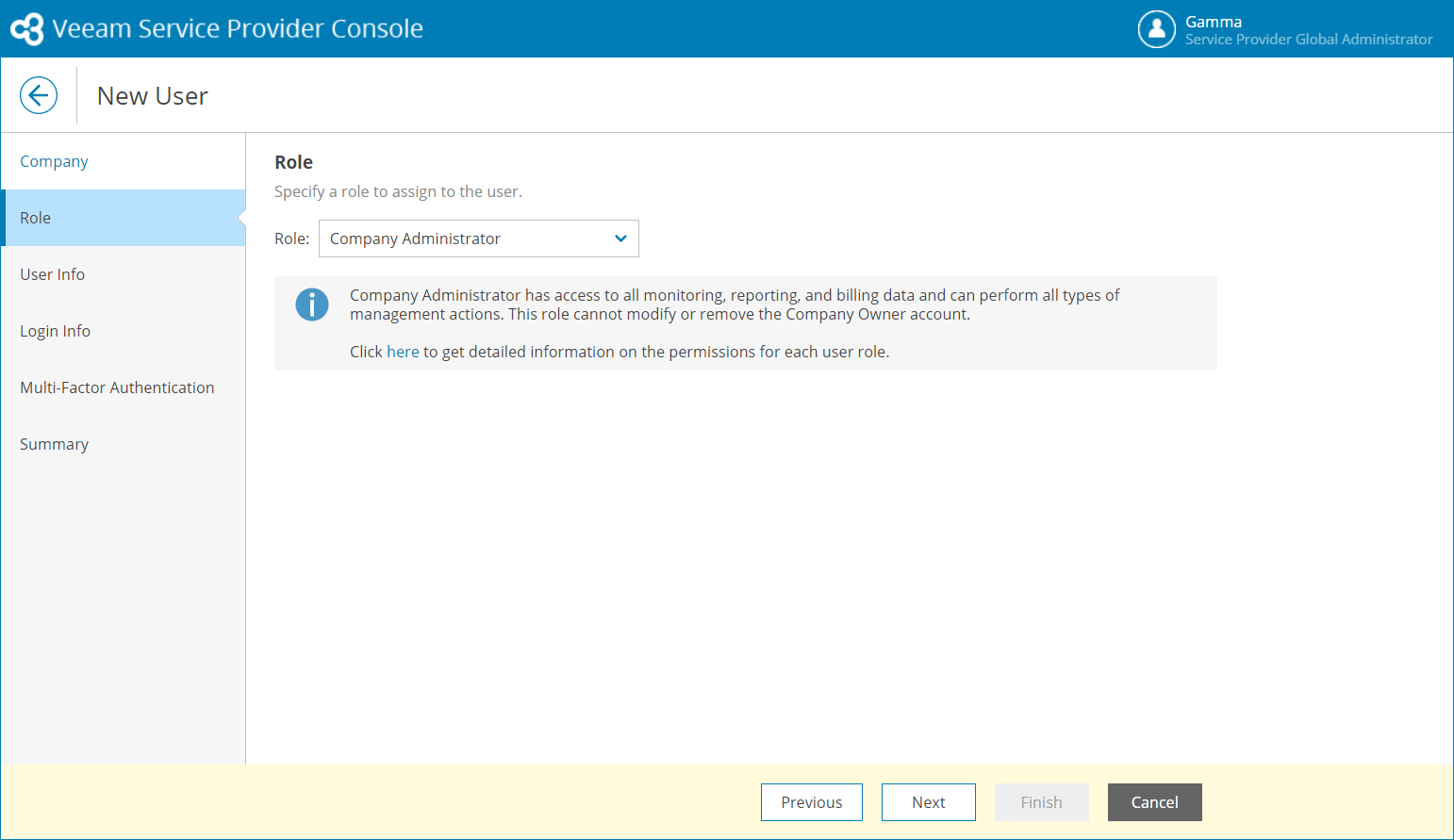Image resolution: width=1454 pixels, height=840 pixels.
Task: Cancel the New User wizard
Action: 1155,802
